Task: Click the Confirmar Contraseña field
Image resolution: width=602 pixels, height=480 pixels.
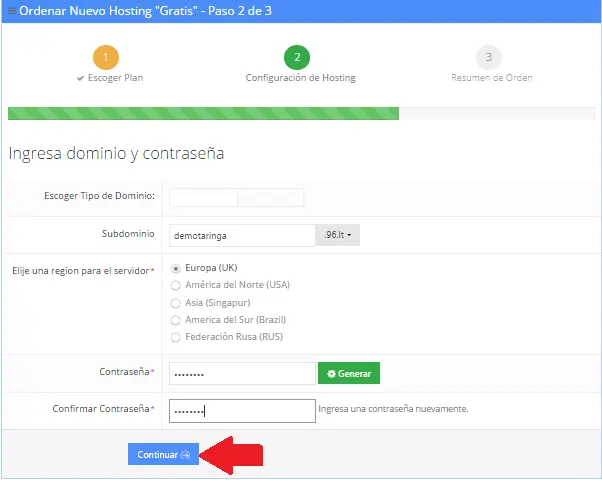Action: click(x=242, y=411)
